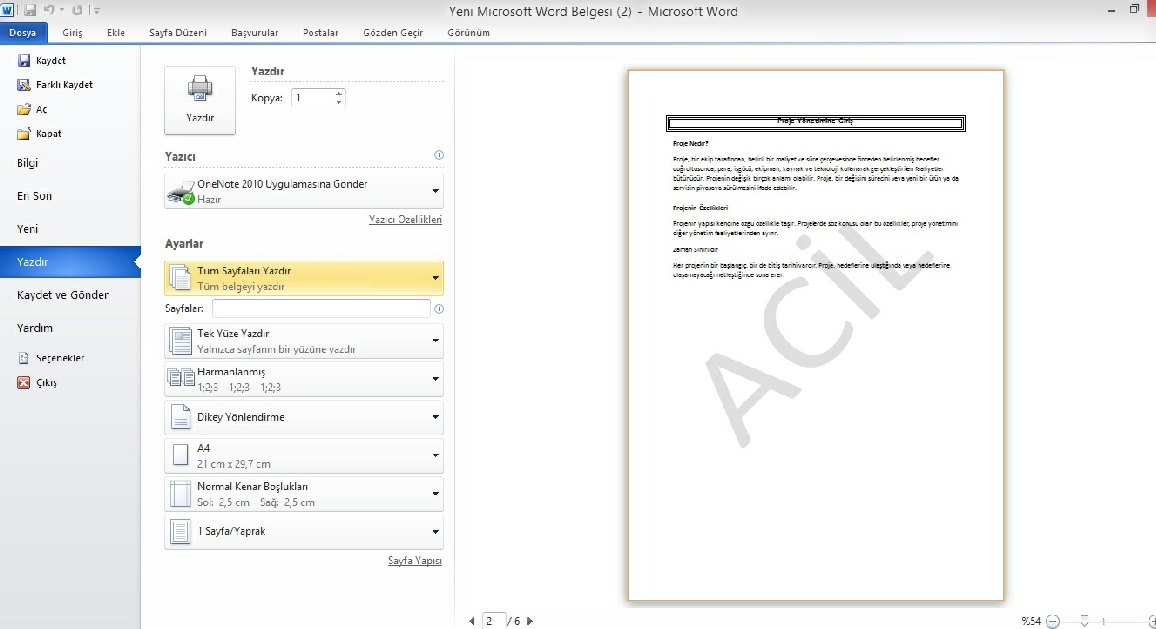The image size is (1156, 629).
Task: Click the large Yazdır print button
Action: coord(200,100)
